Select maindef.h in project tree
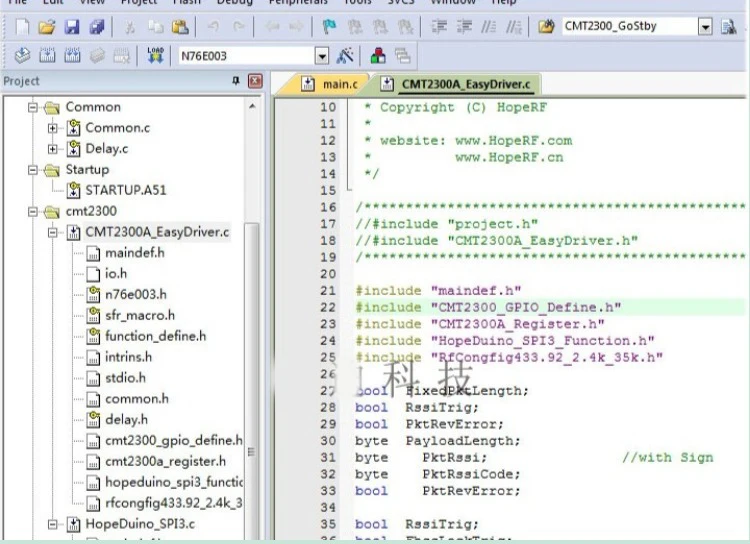Viewport: 750px width, 544px height. [x=135, y=253]
